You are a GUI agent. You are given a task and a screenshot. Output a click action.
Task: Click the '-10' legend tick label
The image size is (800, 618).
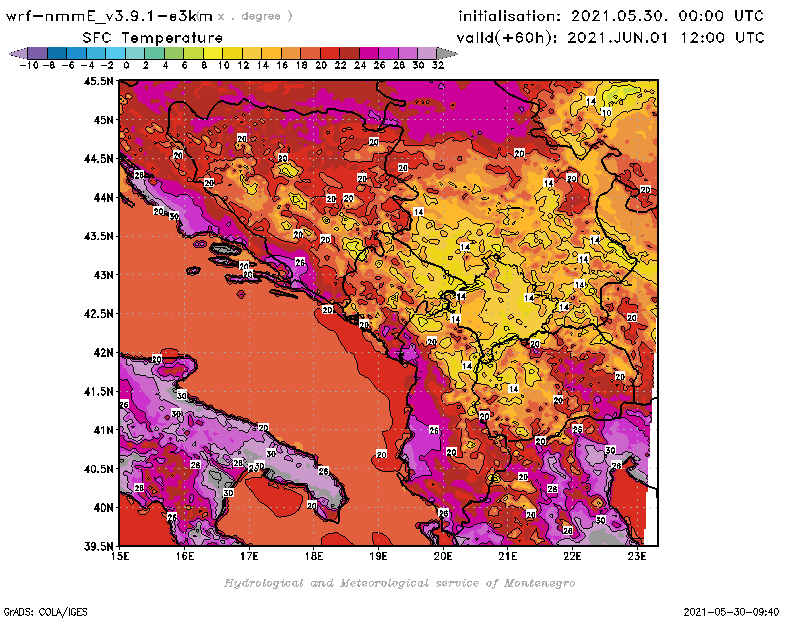tap(29, 65)
